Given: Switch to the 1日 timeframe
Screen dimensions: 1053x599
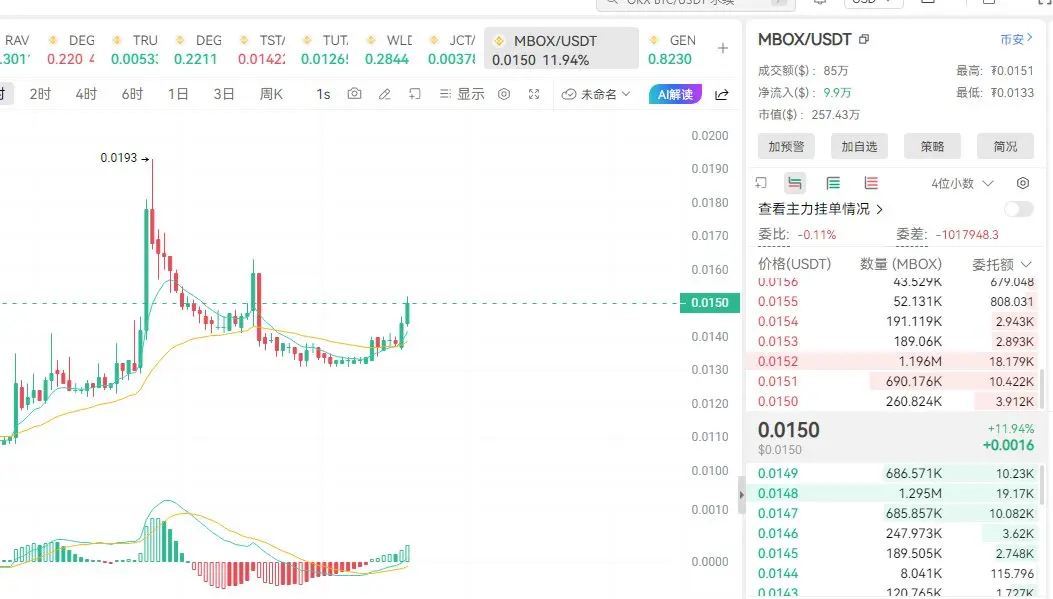Looking at the screenshot, I should click(178, 94).
